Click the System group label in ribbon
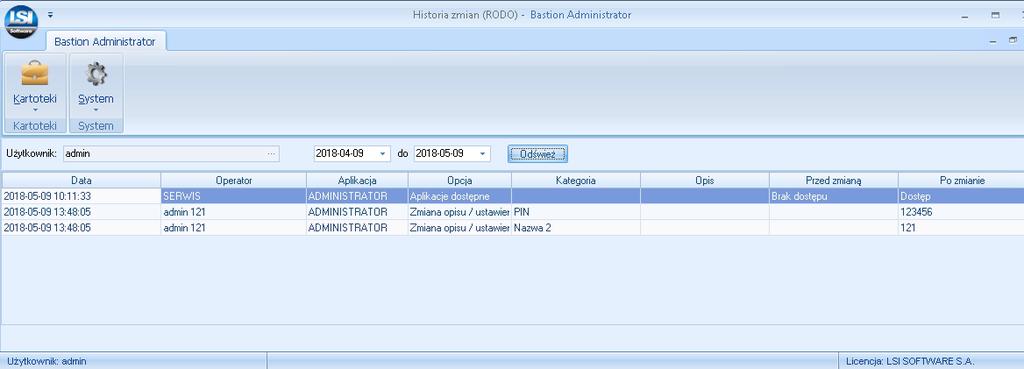Screen dimensions: 1024x369 pyautogui.click(x=96, y=125)
